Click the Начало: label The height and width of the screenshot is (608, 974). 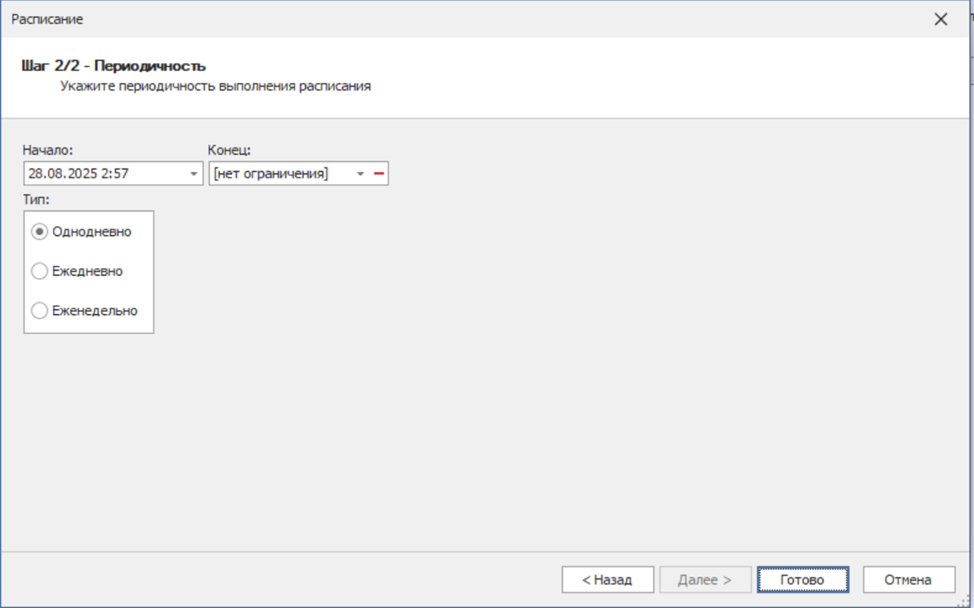48,150
